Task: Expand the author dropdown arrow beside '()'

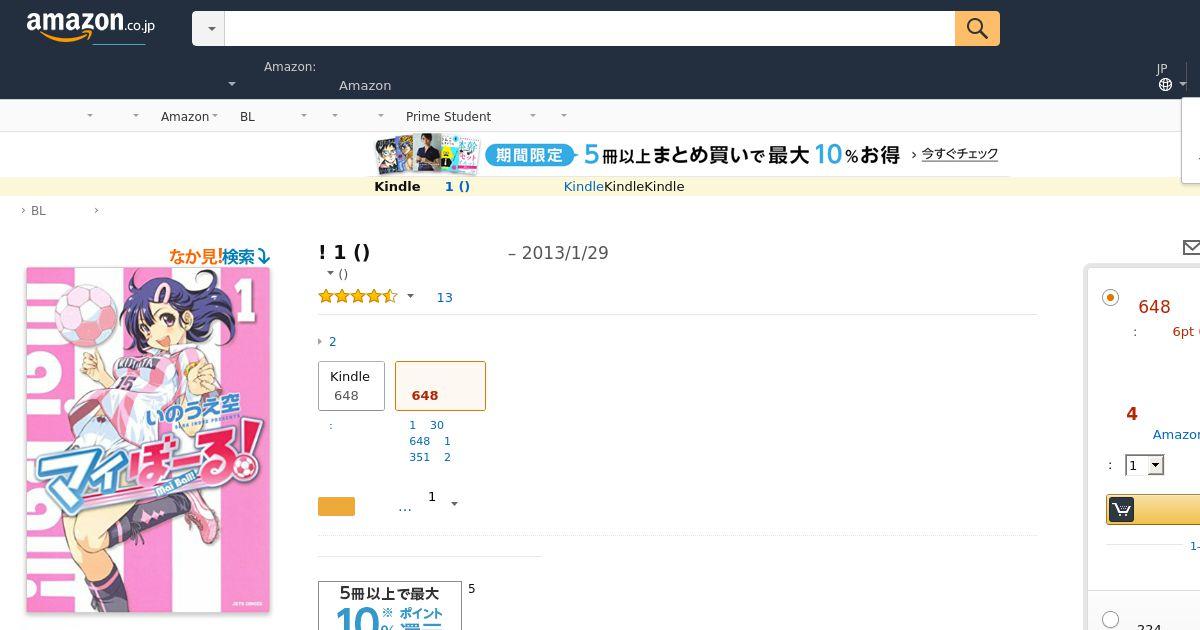Action: pyautogui.click(x=330, y=273)
